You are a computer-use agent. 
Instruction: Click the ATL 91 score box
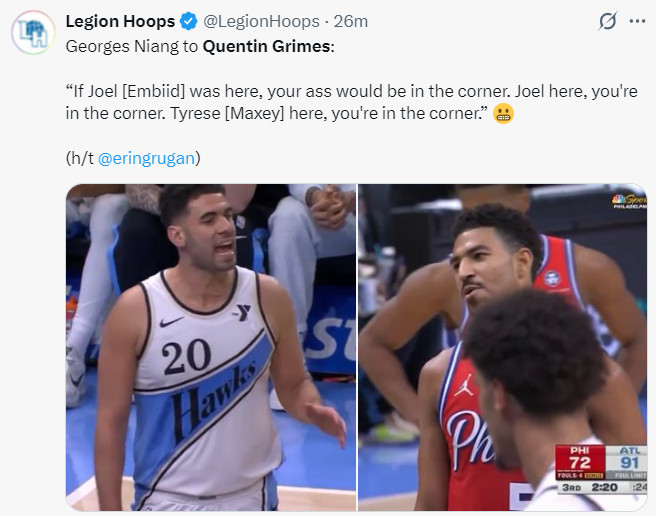click(626, 462)
